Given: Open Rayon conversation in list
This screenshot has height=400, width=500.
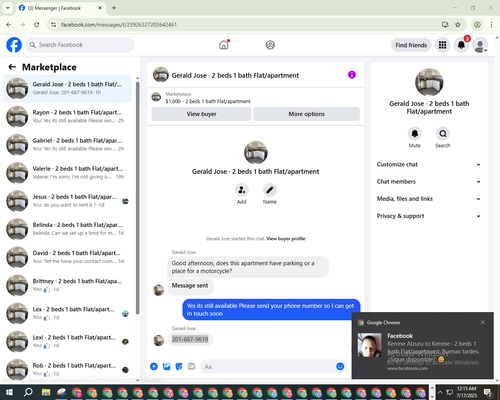Looking at the screenshot, I should [67, 116].
